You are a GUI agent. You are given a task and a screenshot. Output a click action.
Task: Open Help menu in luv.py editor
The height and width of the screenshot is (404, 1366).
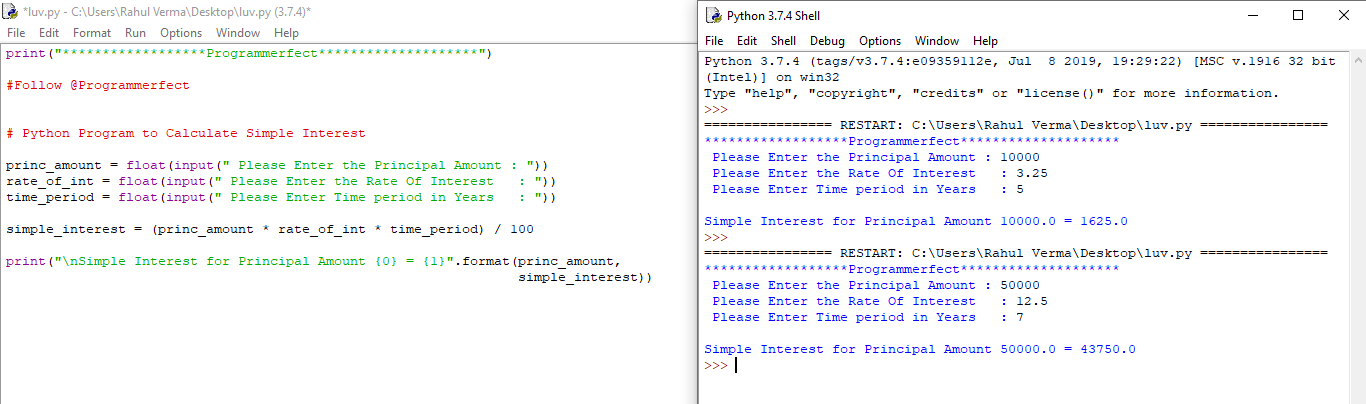(x=285, y=33)
